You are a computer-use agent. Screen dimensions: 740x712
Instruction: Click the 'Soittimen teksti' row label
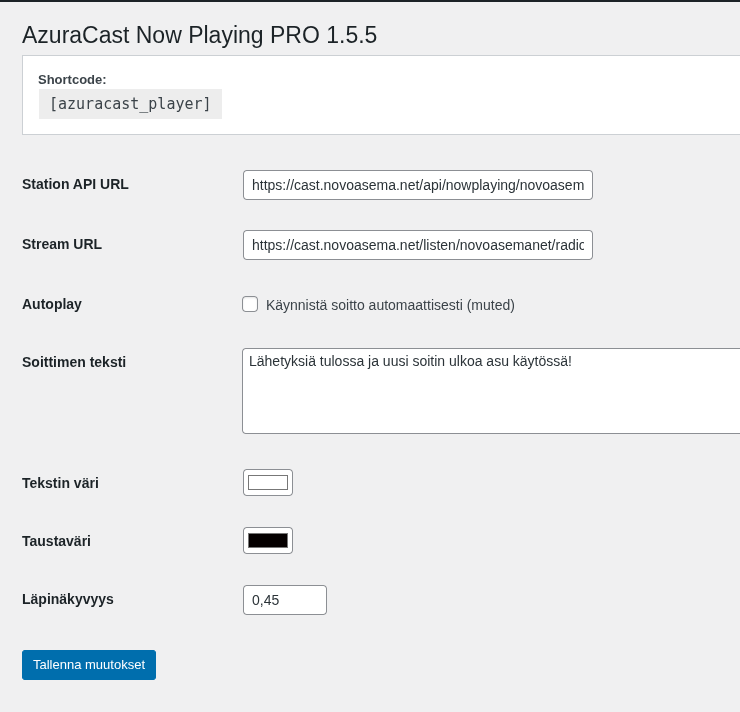(74, 362)
